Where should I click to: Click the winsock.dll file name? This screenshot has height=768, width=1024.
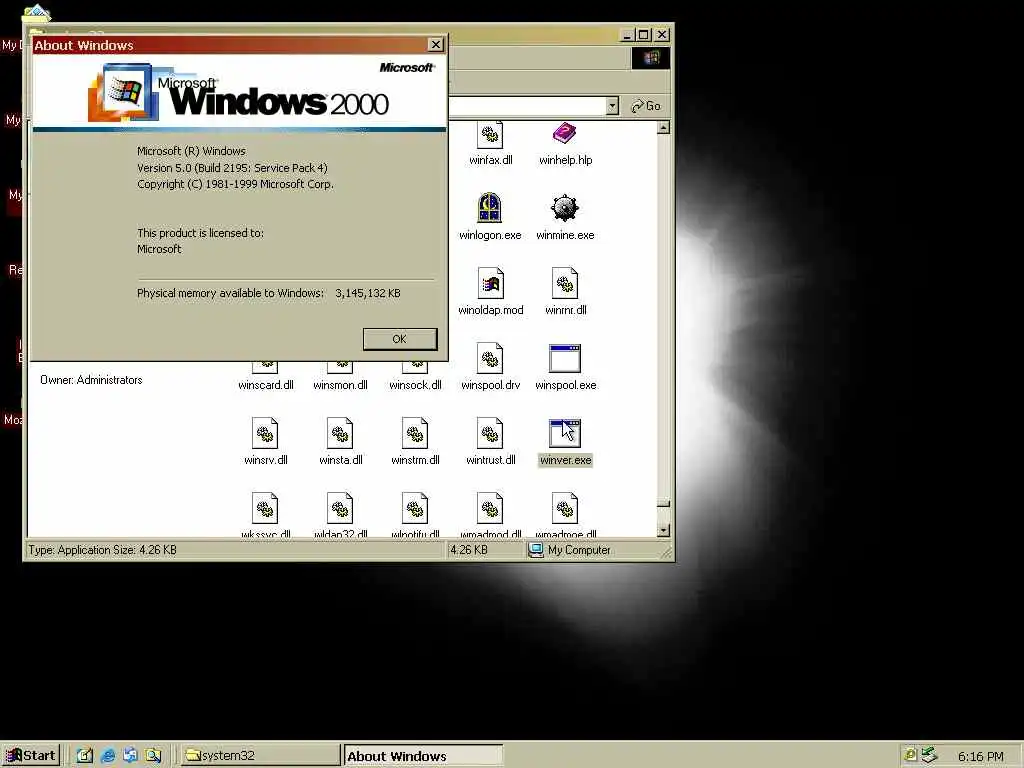click(x=415, y=385)
